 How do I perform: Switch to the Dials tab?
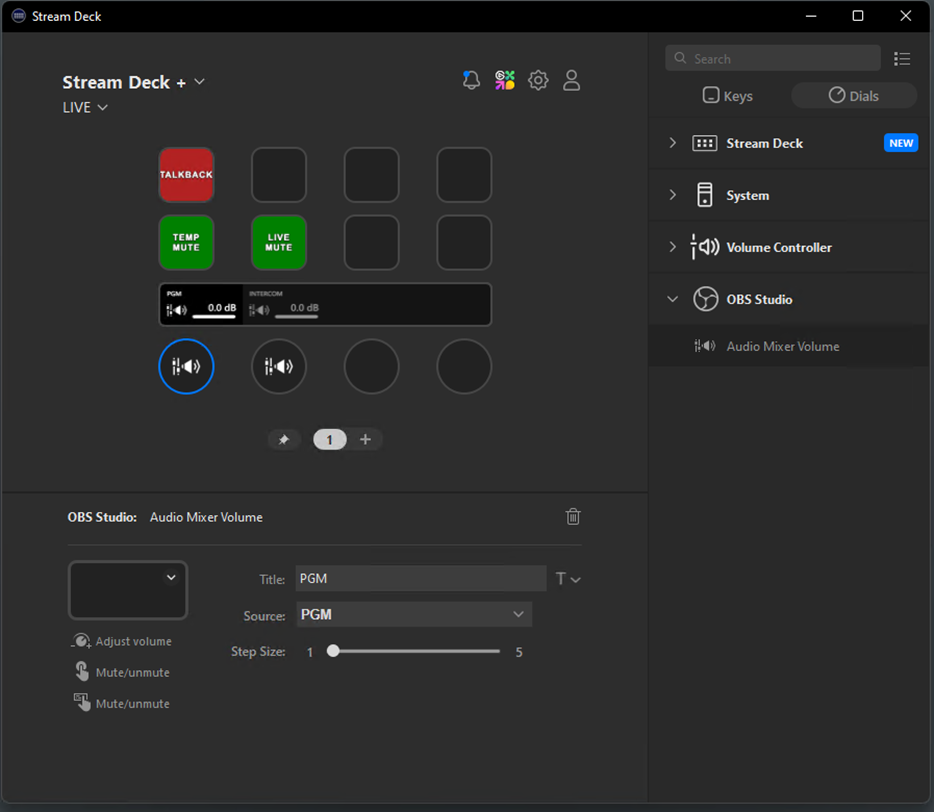point(854,96)
